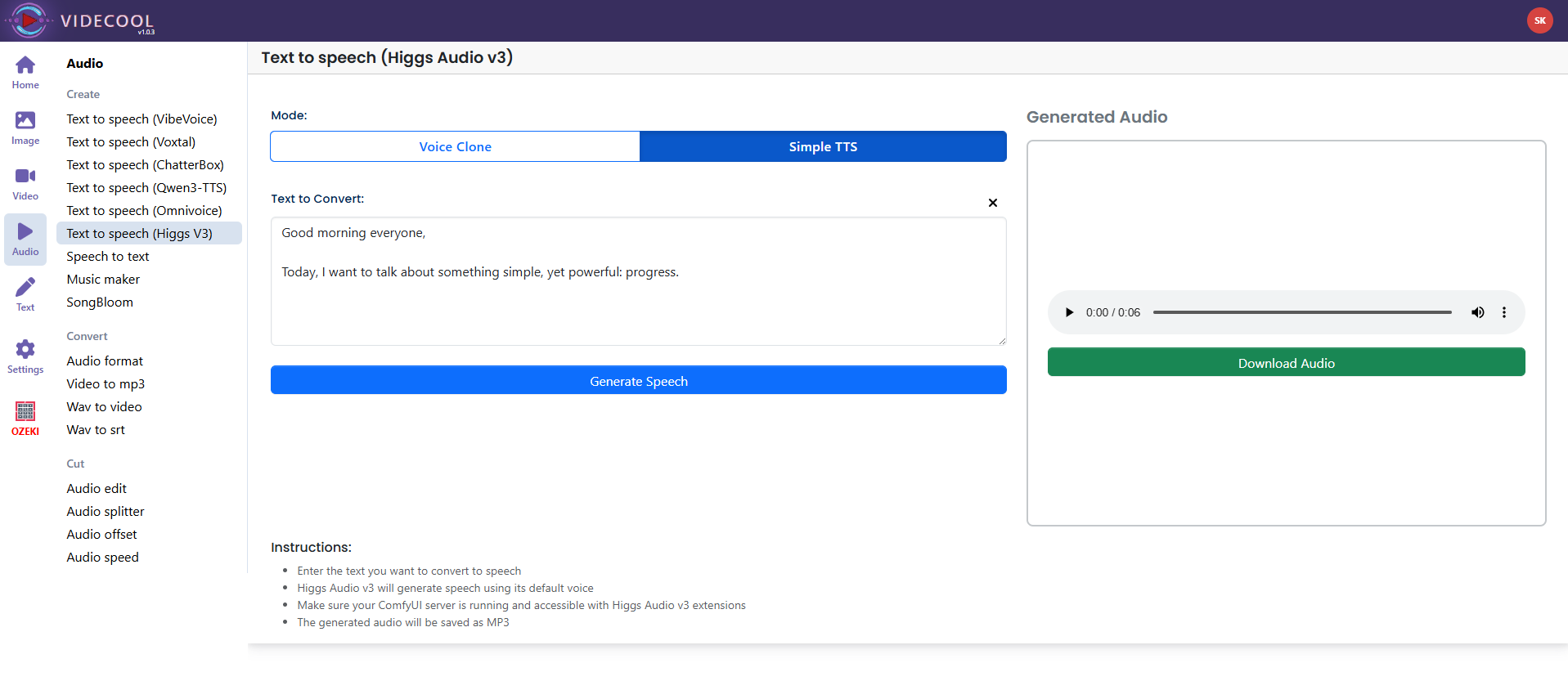Open Speech to text tool

pyautogui.click(x=108, y=257)
